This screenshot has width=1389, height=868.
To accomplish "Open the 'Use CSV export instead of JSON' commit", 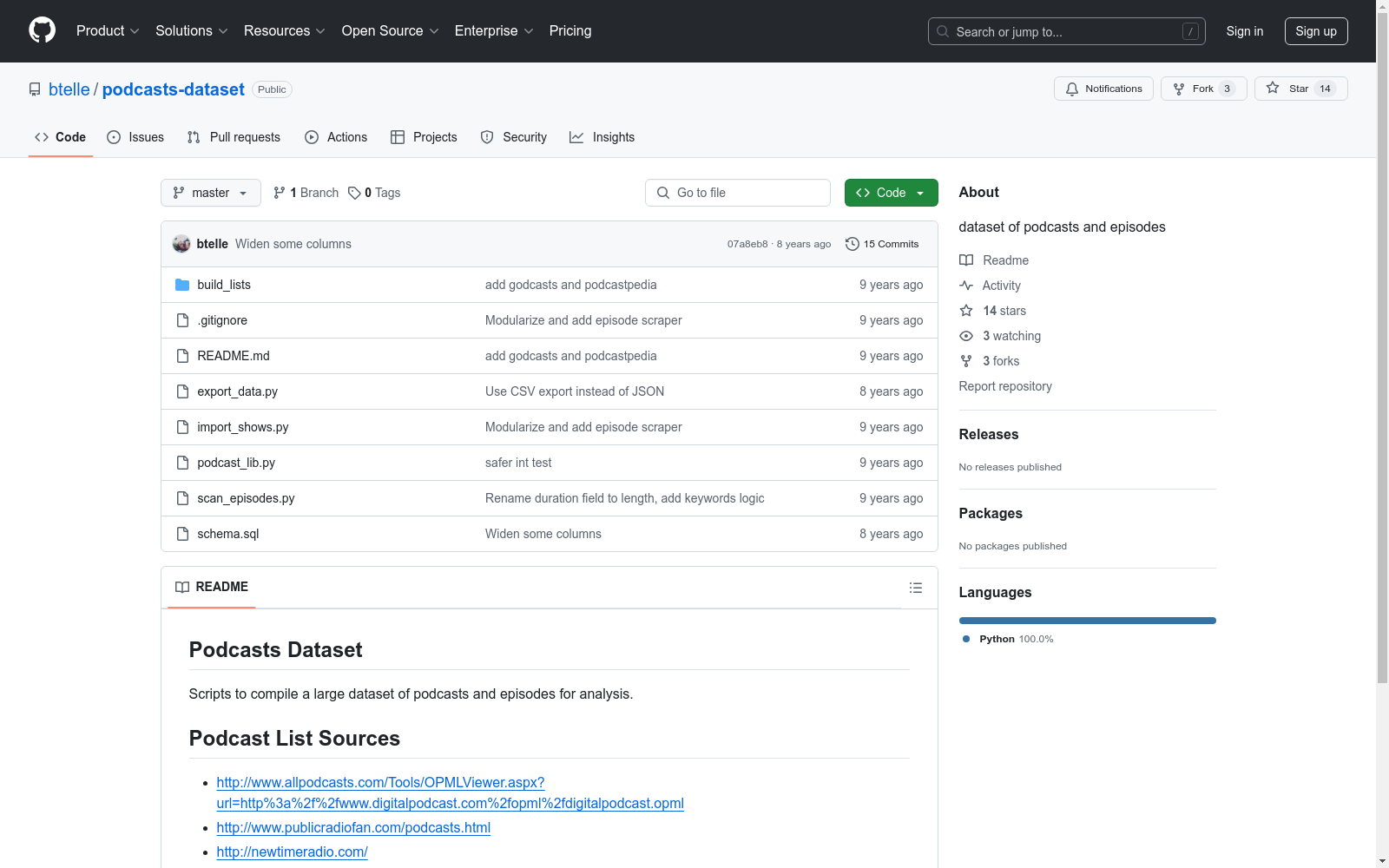I will click(x=575, y=391).
